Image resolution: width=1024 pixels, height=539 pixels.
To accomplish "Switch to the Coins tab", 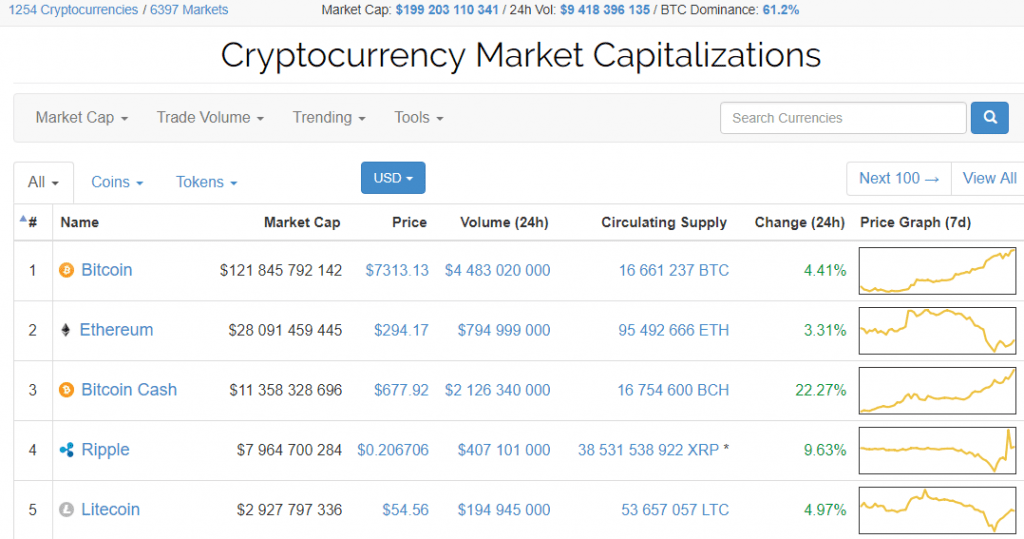I will pos(117,182).
